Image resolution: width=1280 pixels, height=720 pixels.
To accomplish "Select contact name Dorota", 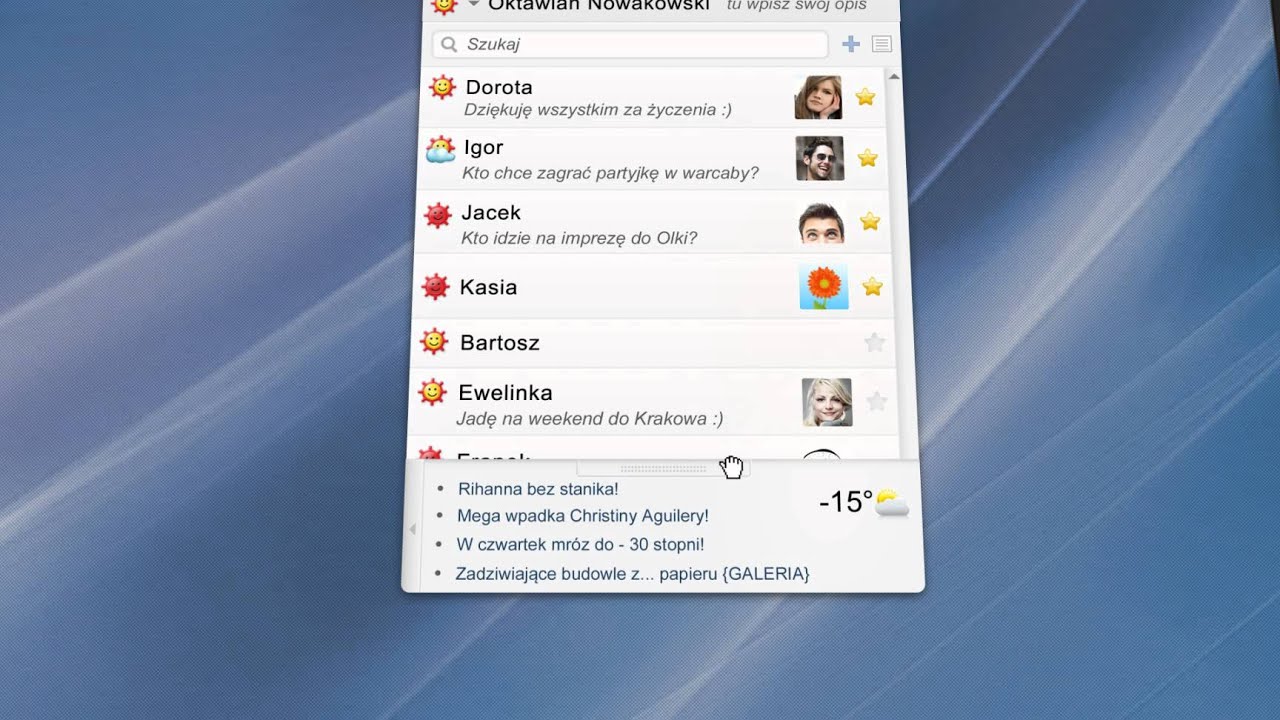I will pyautogui.click(x=499, y=87).
